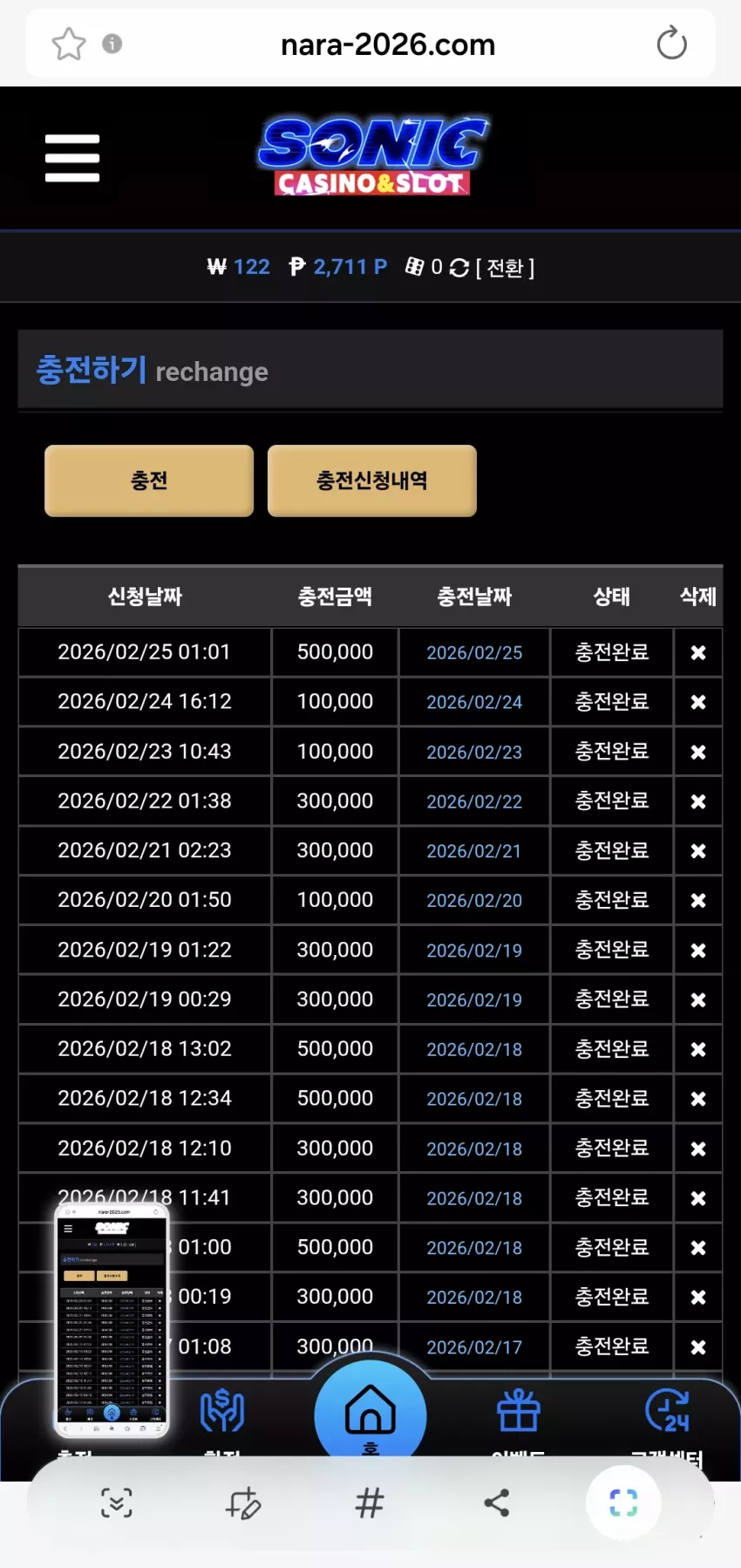
Task: Open the hamburger menu
Action: click(72, 158)
